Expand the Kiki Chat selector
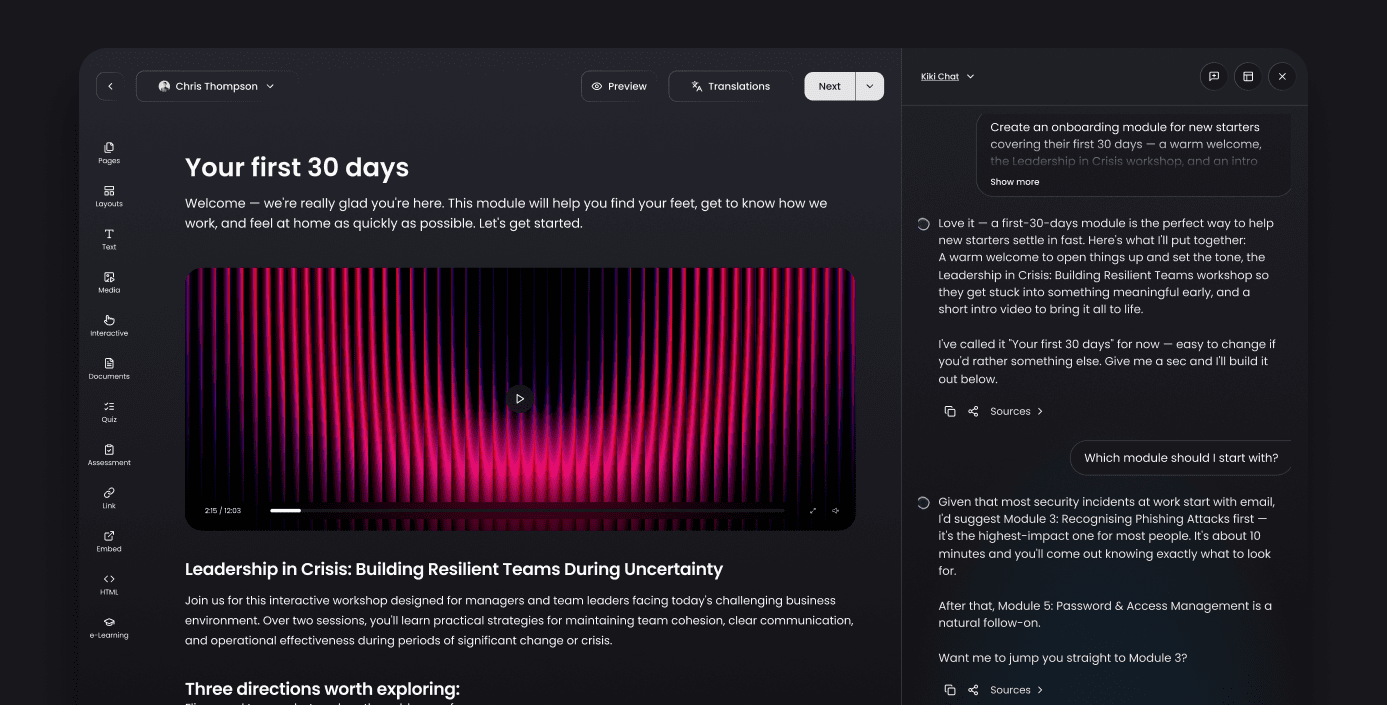1387x705 pixels. (947, 76)
